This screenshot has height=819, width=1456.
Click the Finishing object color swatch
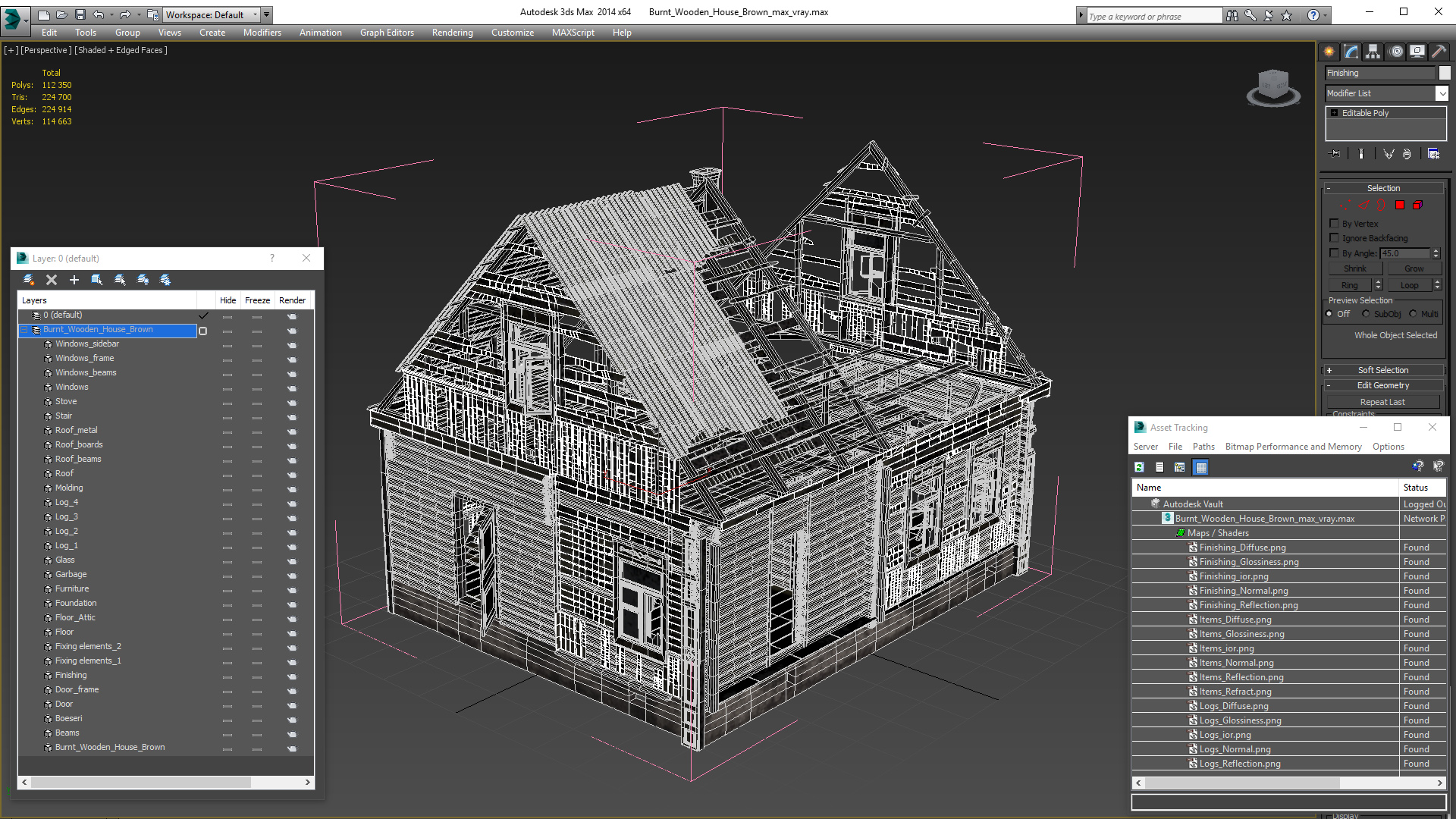[x=1445, y=73]
